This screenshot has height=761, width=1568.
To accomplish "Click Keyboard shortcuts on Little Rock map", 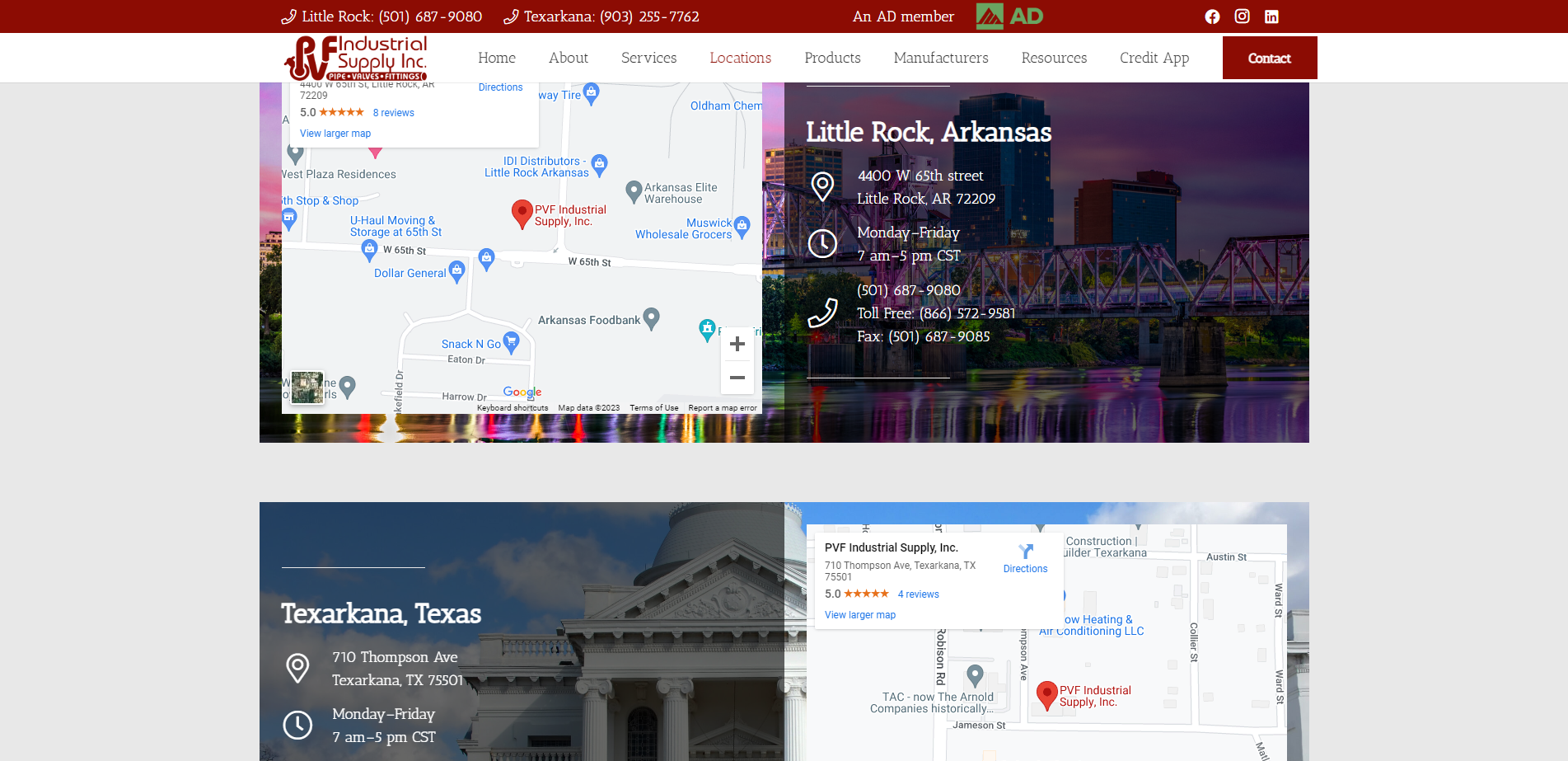I will click(x=513, y=408).
